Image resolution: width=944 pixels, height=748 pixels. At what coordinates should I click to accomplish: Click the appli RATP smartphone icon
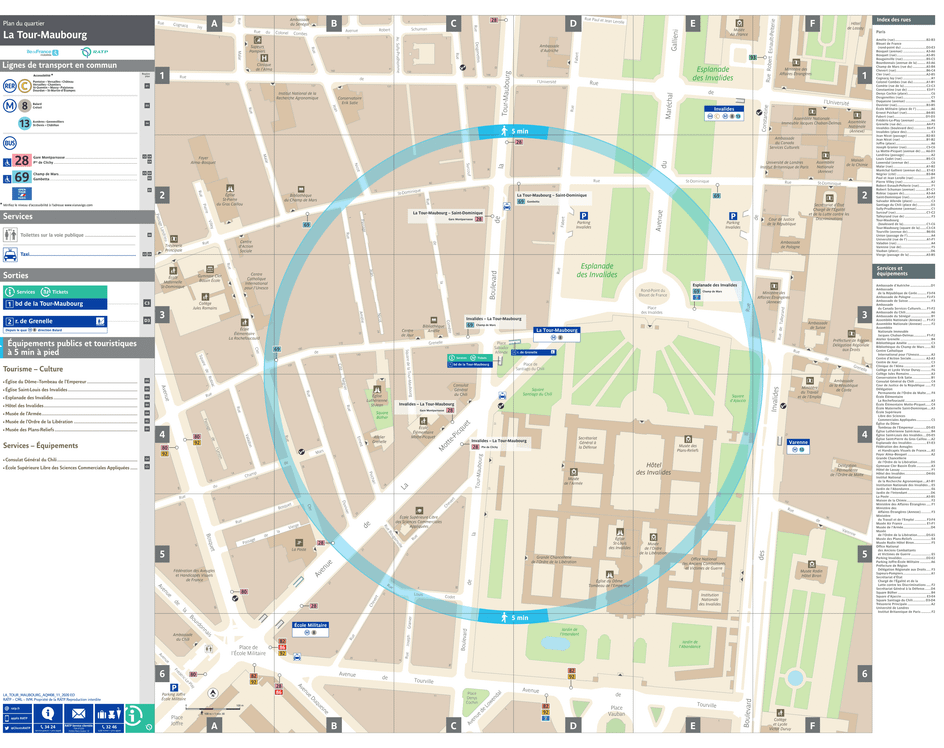pos(7,717)
